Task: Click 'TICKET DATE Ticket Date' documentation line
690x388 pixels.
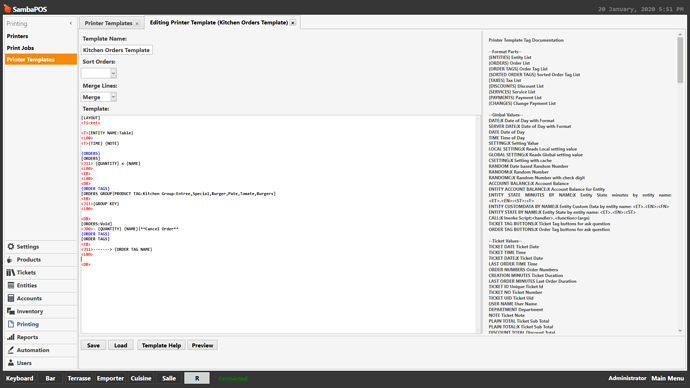Action: [x=514, y=247]
